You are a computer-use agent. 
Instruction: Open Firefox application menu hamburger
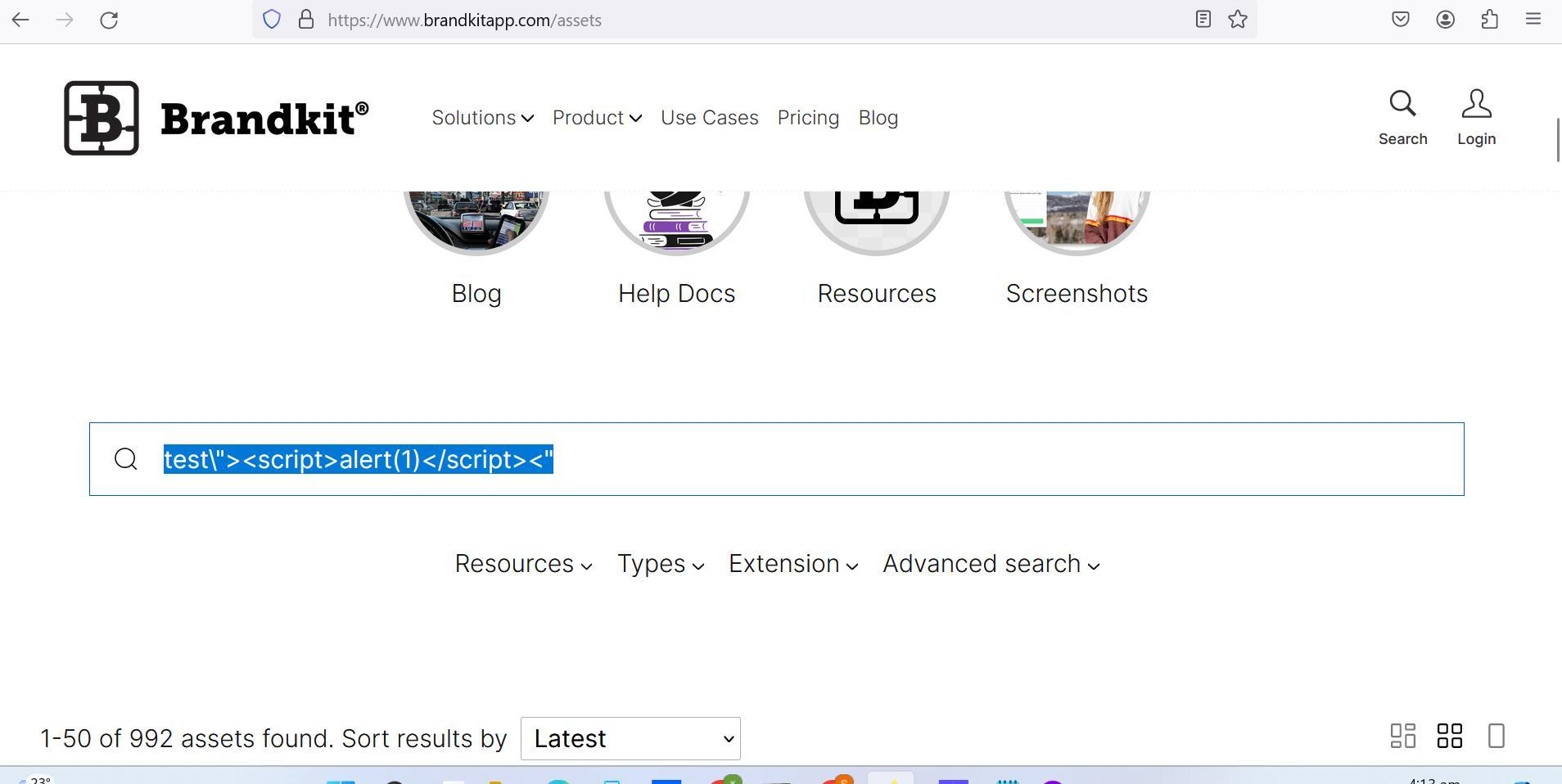coord(1533,20)
